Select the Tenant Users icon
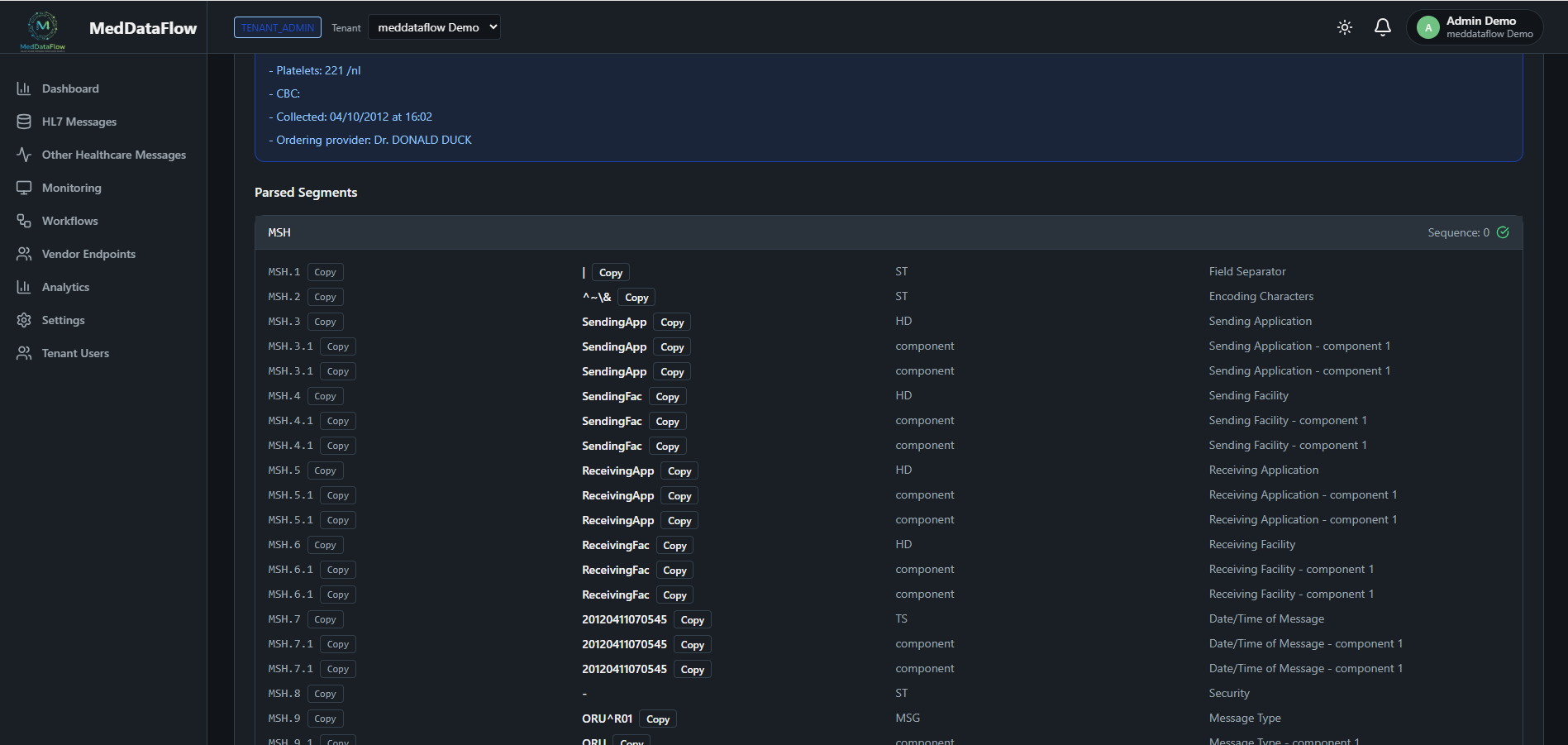1568x745 pixels. pyautogui.click(x=24, y=352)
